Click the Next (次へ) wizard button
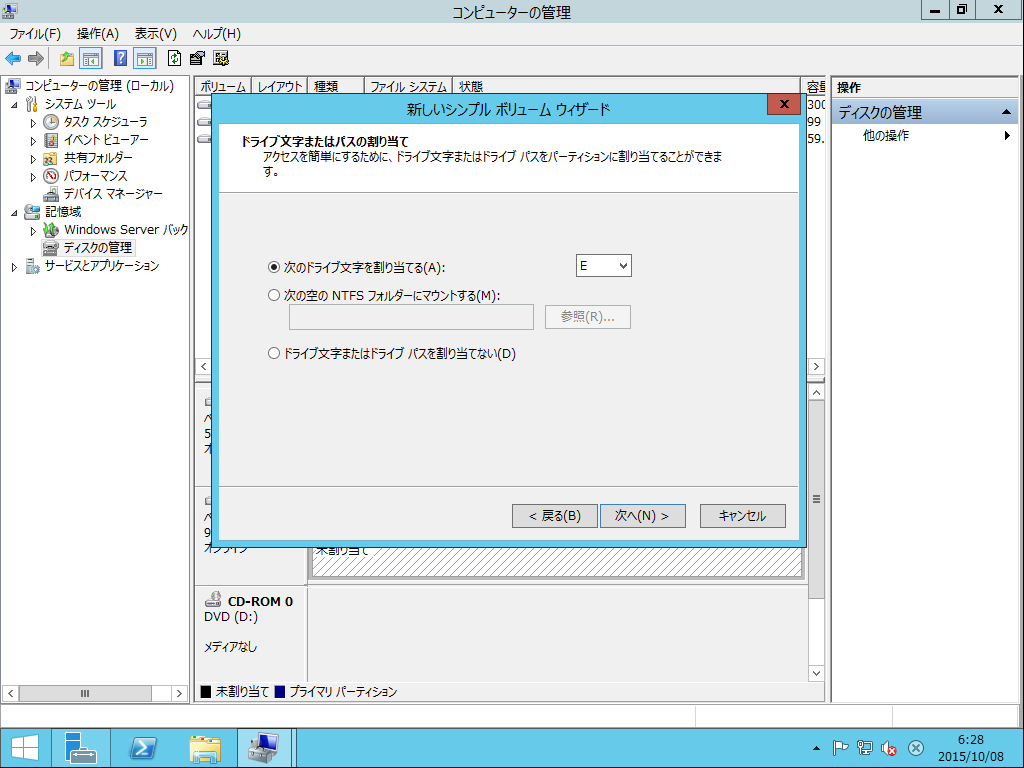The height and width of the screenshot is (768, 1024). [x=643, y=516]
